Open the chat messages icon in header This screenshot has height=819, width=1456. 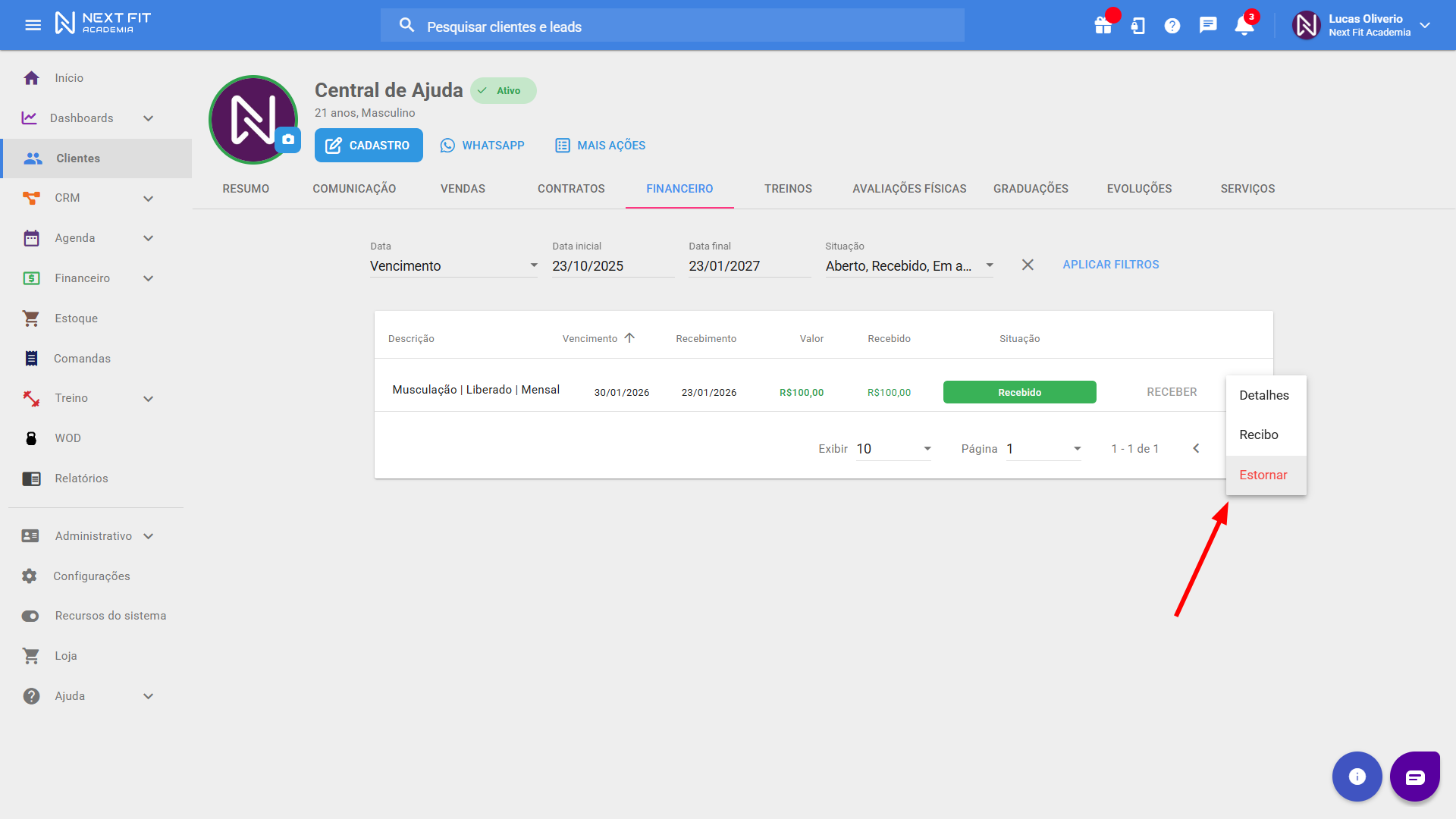(1208, 26)
